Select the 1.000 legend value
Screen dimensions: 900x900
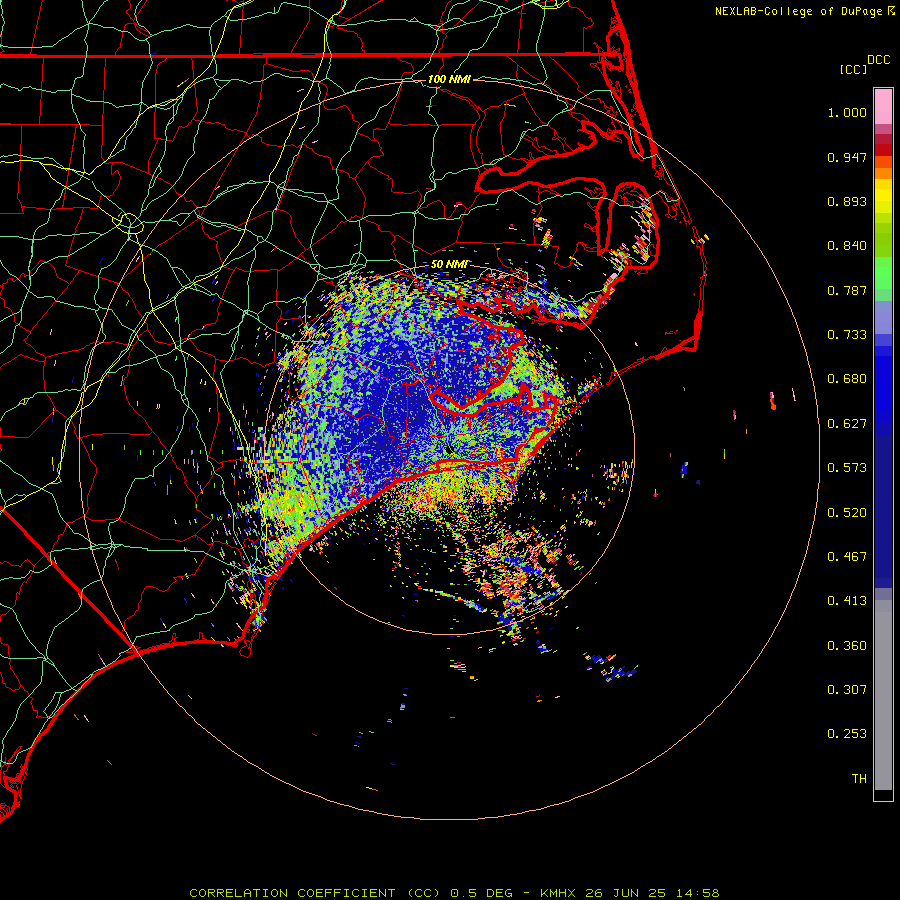[847, 112]
